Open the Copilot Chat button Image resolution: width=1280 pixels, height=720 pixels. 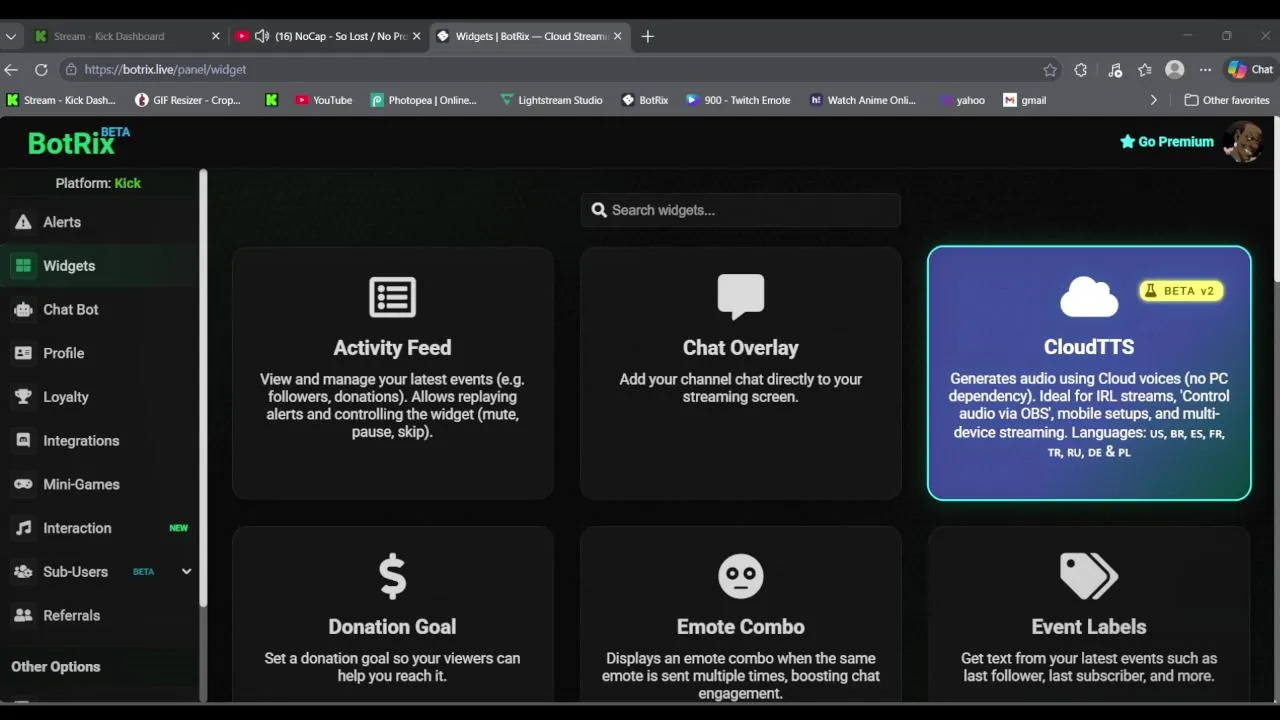pyautogui.click(x=1250, y=70)
